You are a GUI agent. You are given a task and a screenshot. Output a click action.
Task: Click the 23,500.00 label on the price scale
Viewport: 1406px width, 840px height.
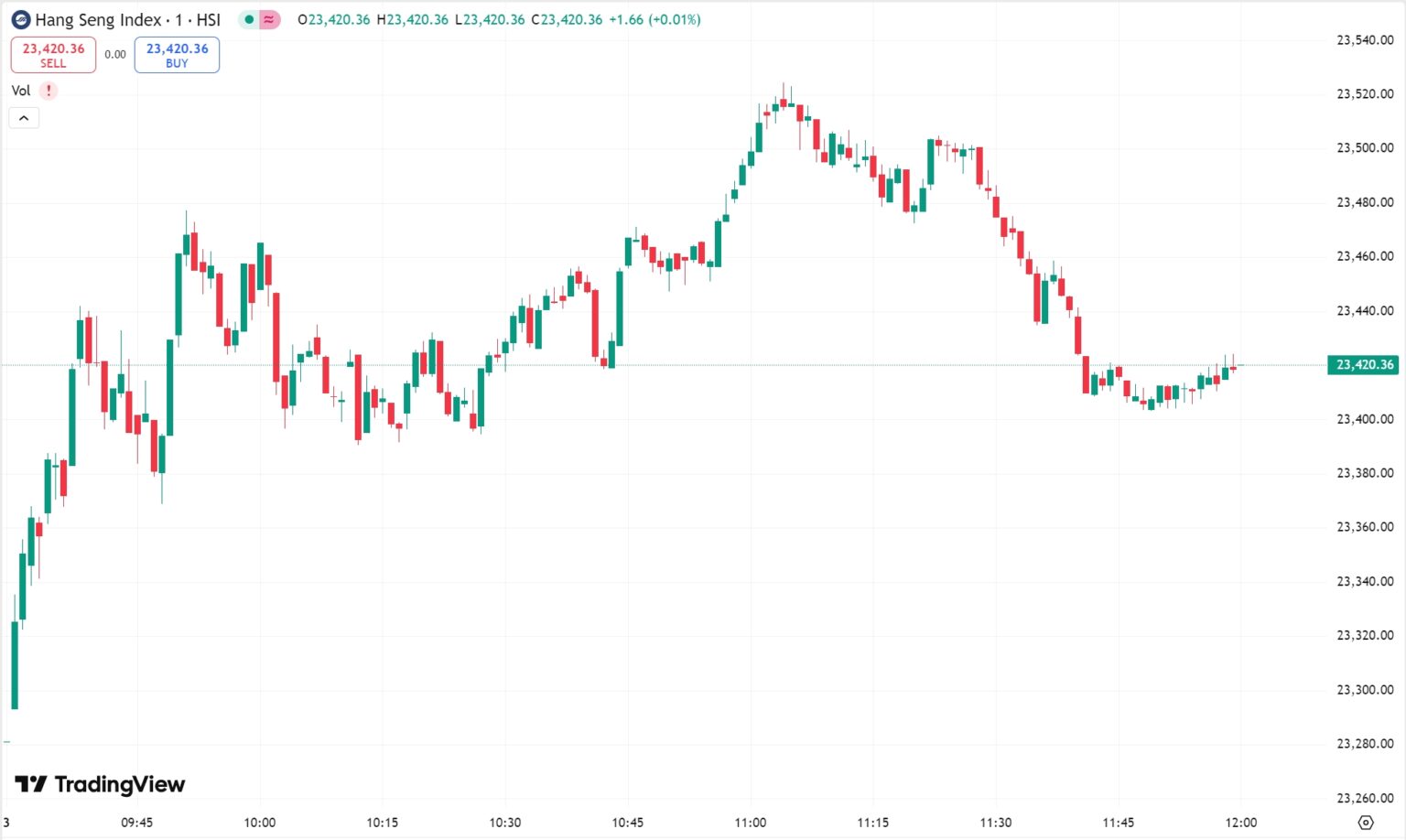pos(1365,148)
